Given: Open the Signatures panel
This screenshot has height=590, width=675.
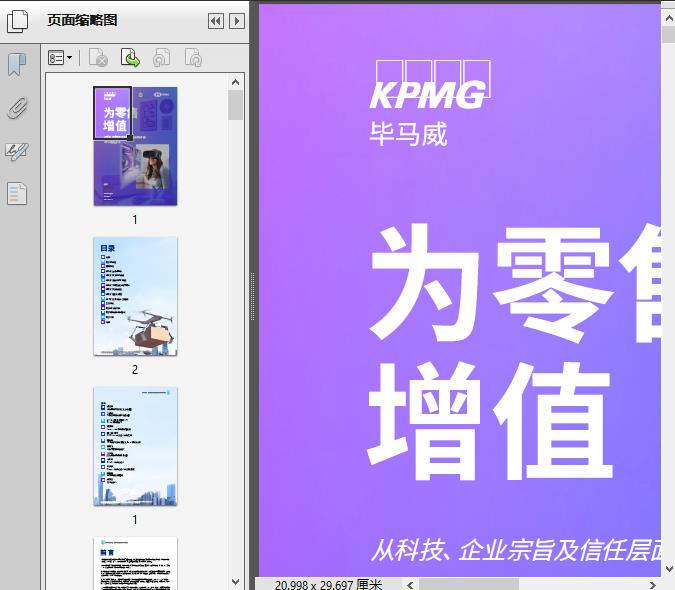Looking at the screenshot, I should click(17, 151).
